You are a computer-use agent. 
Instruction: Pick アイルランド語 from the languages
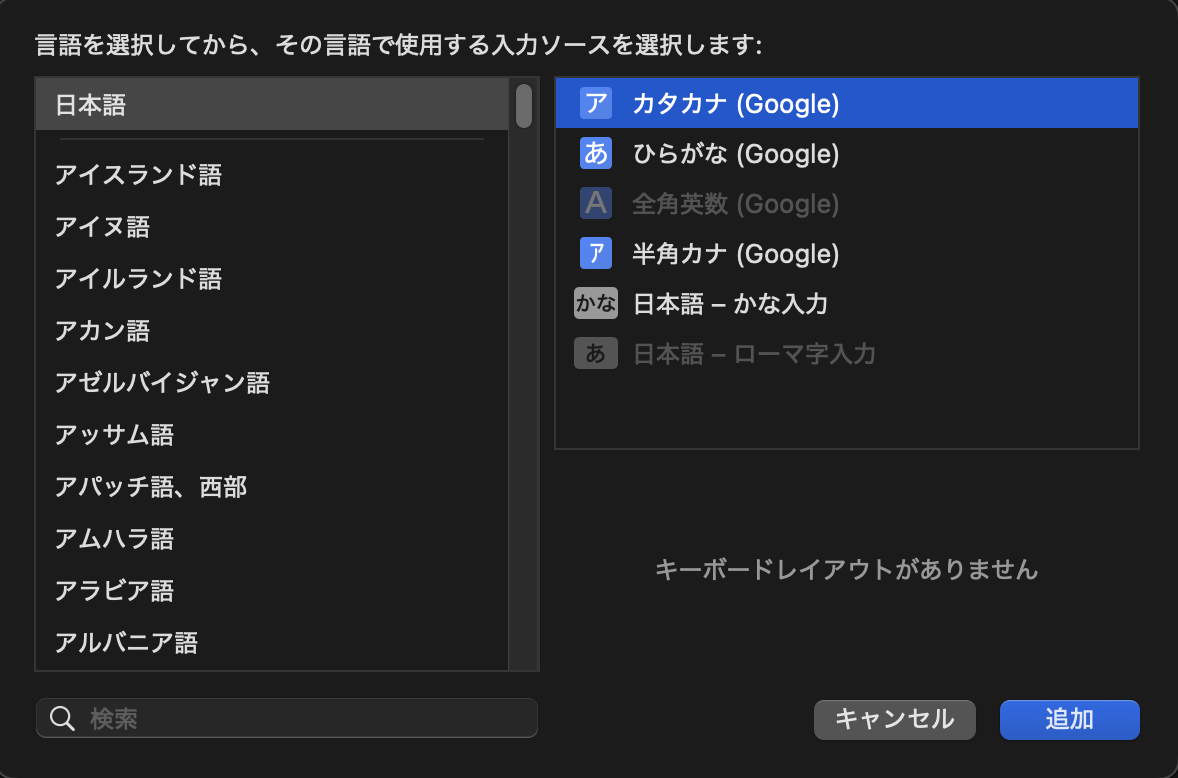pos(138,279)
